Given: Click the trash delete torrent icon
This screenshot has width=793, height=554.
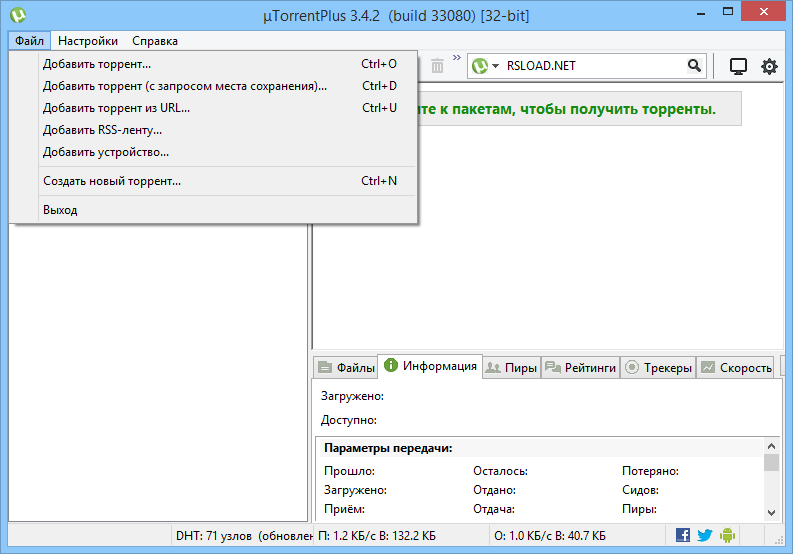Looking at the screenshot, I should click(437, 66).
